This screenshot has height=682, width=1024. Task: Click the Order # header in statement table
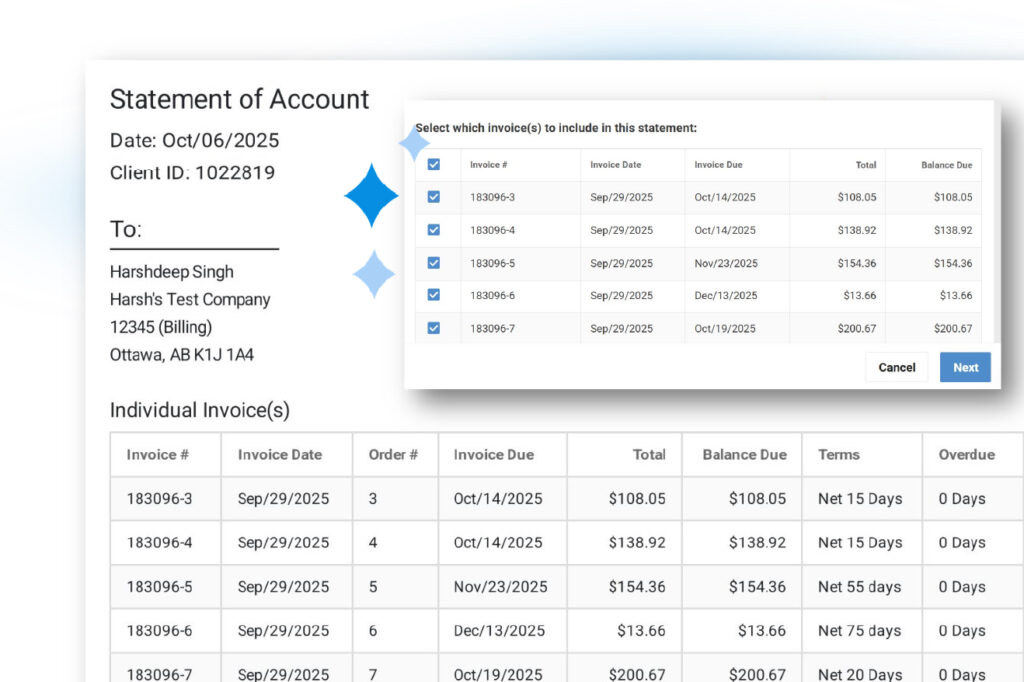pyautogui.click(x=393, y=454)
